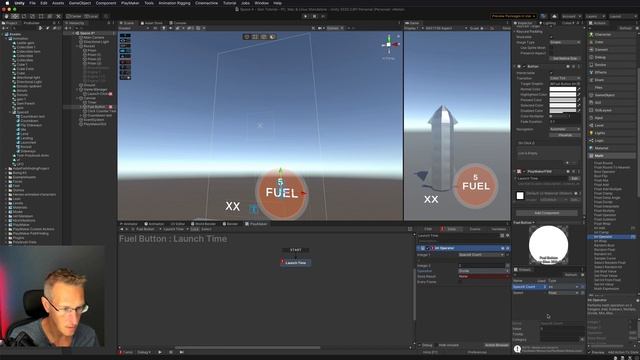This screenshot has width=640, height=360.
Task: Toggle the Debug checkbox in PlayMaker
Action: (420, 345)
